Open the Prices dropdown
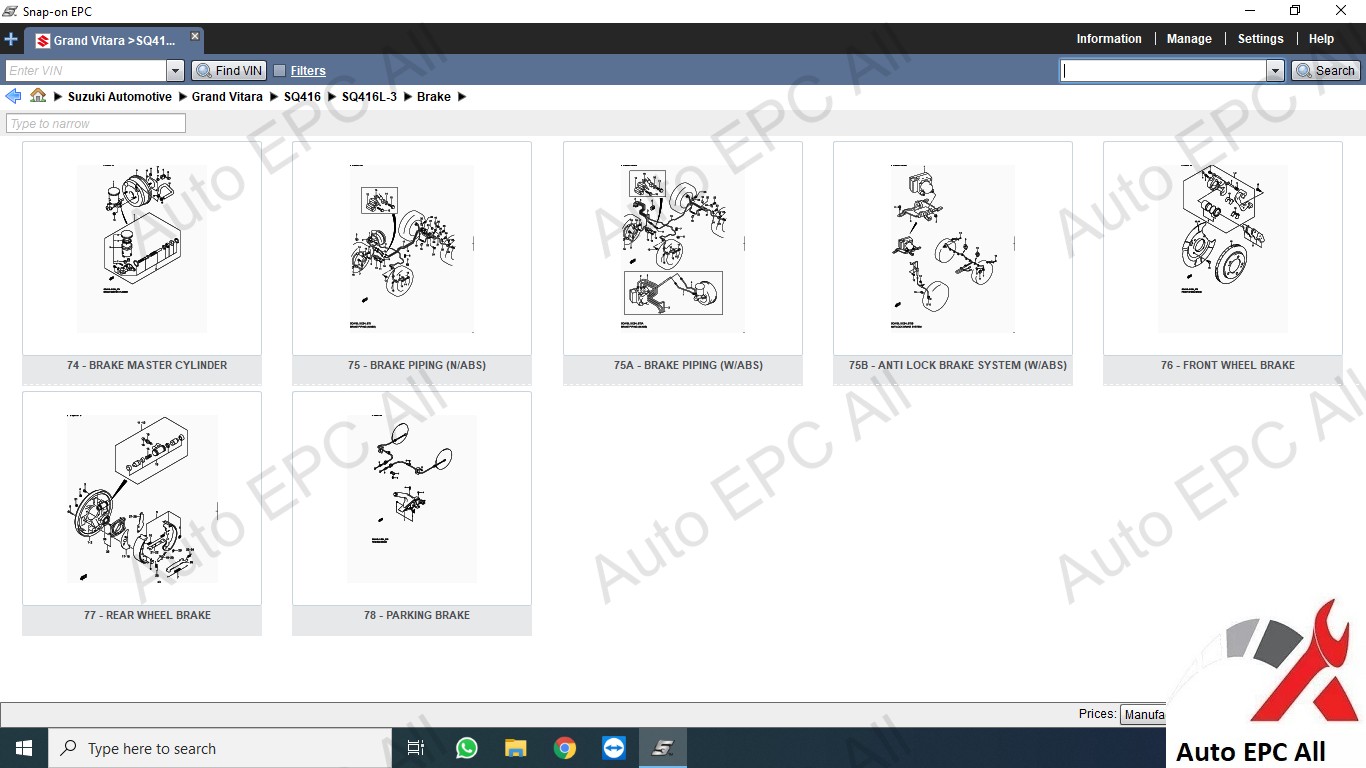 (x=1143, y=714)
